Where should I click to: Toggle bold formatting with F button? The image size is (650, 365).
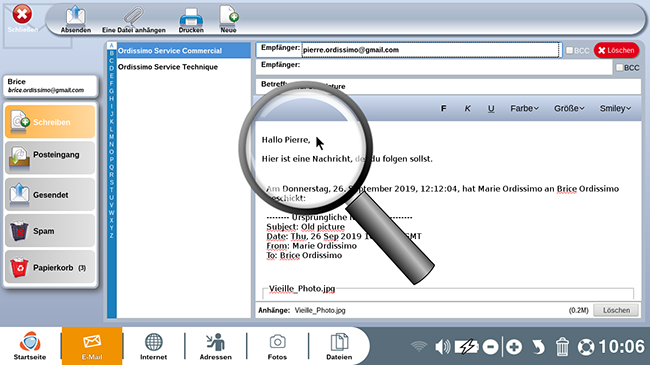(x=444, y=108)
